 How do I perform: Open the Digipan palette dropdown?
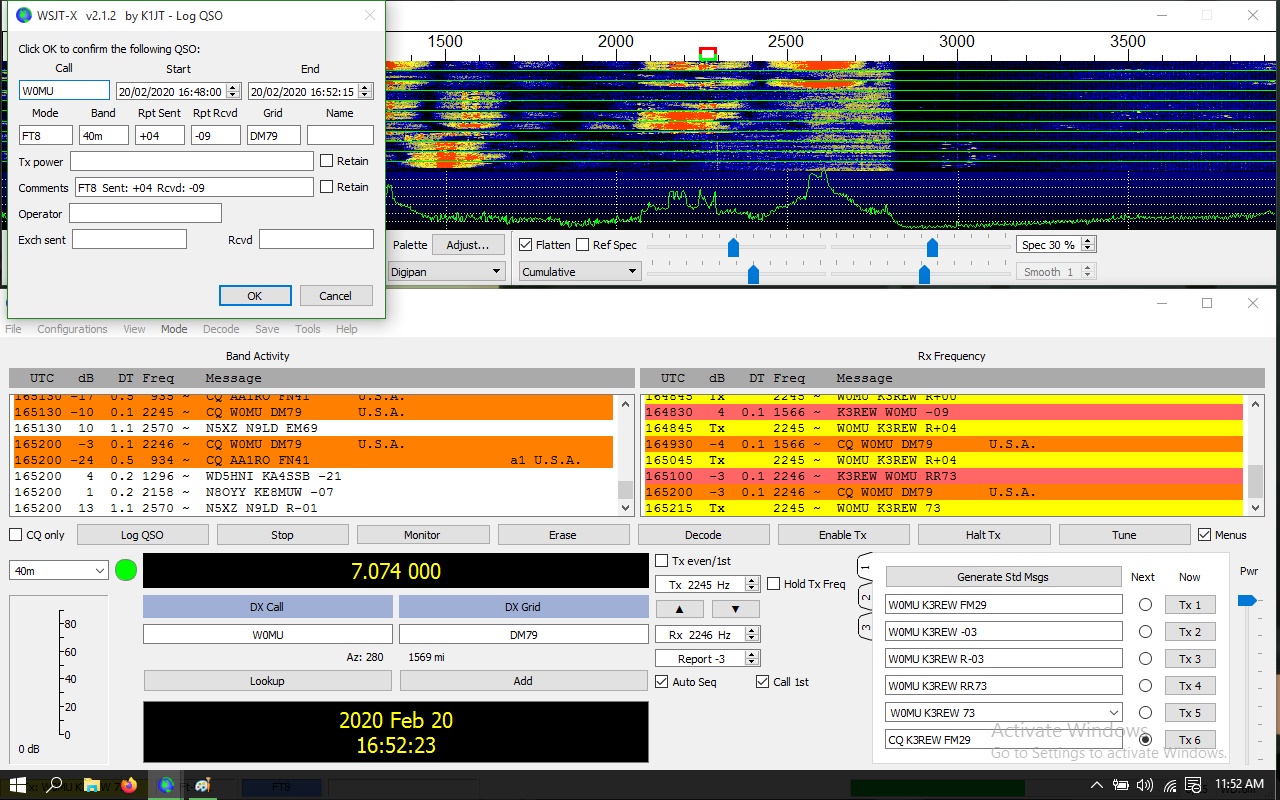point(446,271)
